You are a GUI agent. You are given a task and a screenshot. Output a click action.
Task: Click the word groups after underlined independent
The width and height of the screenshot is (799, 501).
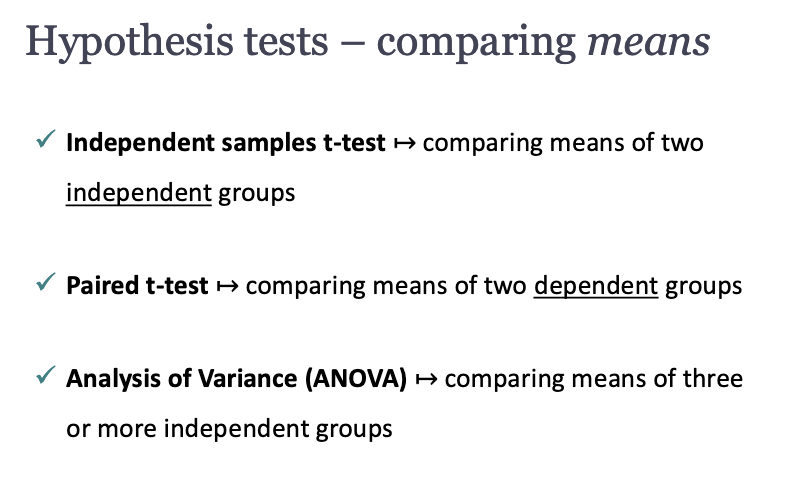pos(257,194)
